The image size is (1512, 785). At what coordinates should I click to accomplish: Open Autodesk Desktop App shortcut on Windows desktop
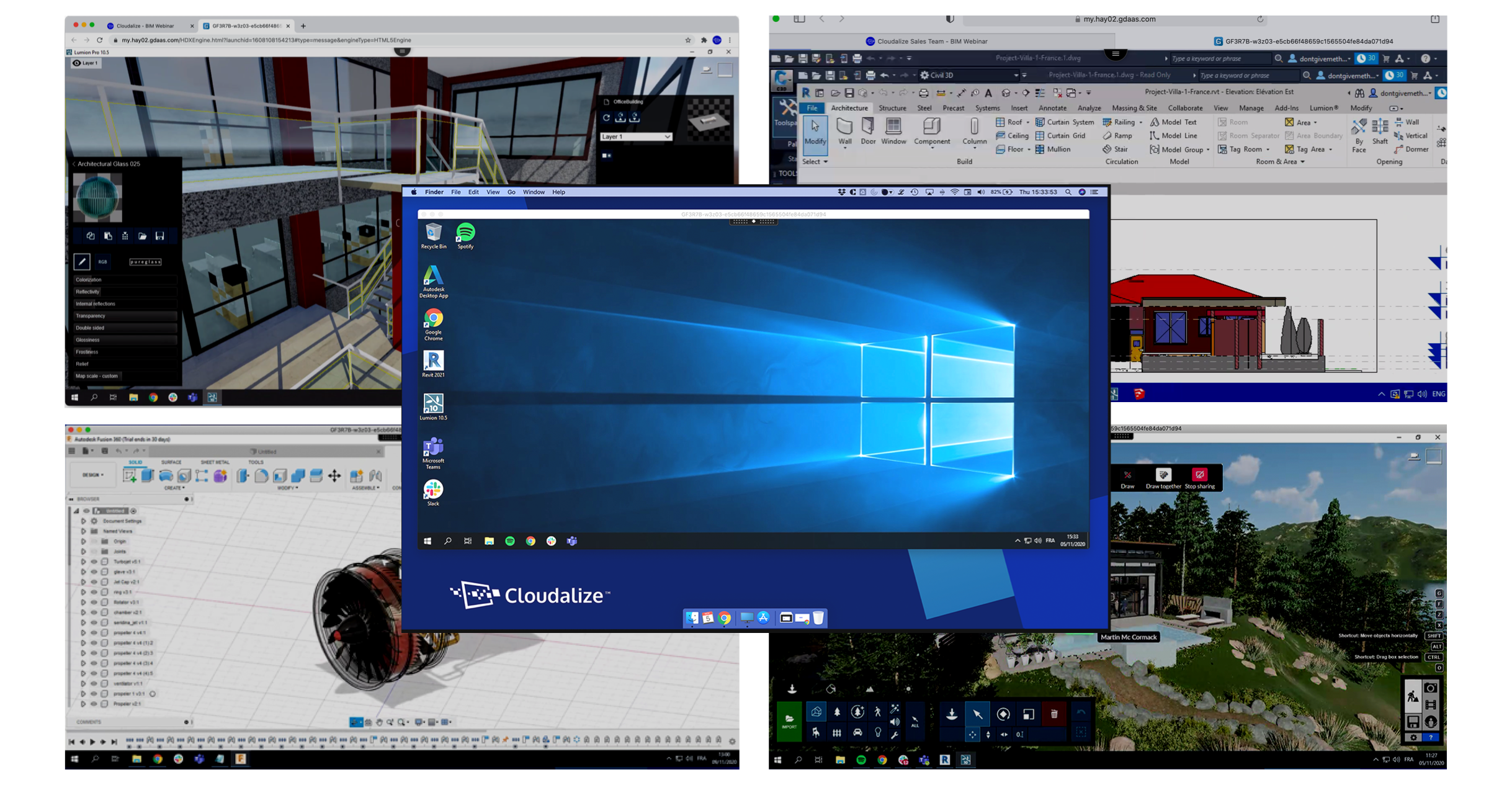(433, 282)
